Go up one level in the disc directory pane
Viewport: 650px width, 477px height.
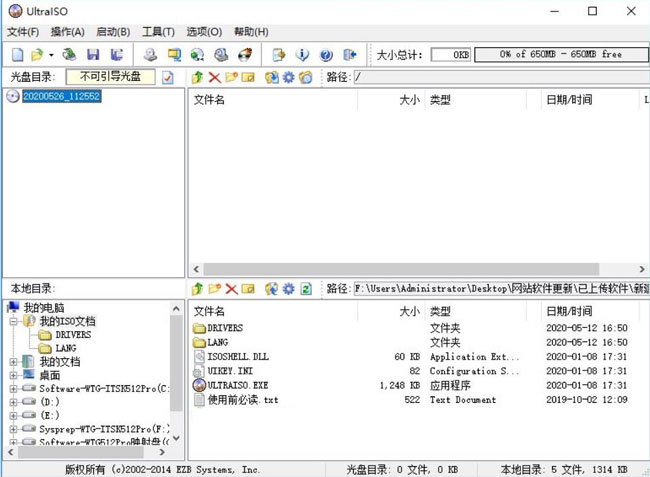click(x=197, y=77)
